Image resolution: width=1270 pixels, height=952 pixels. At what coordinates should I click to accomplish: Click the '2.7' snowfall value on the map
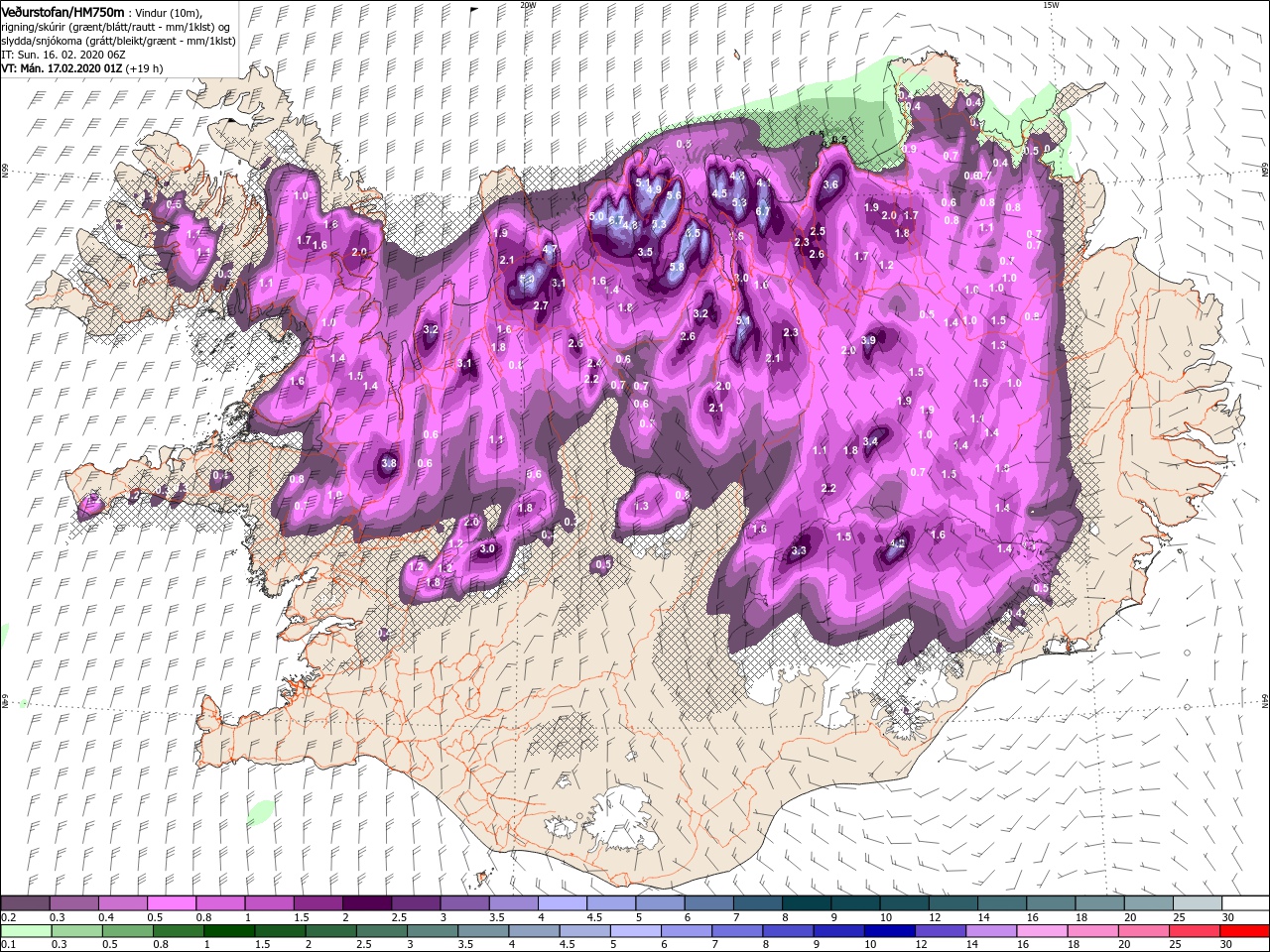click(541, 306)
